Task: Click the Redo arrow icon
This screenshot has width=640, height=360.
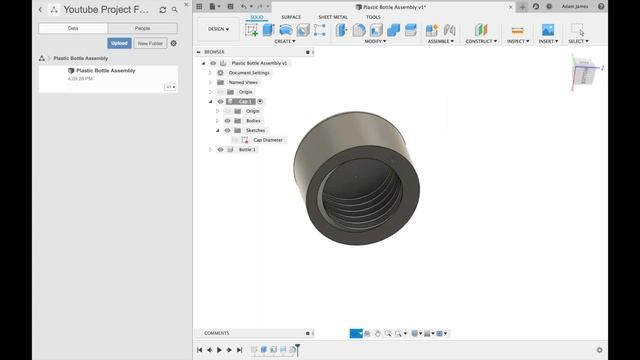Action: [260, 7]
